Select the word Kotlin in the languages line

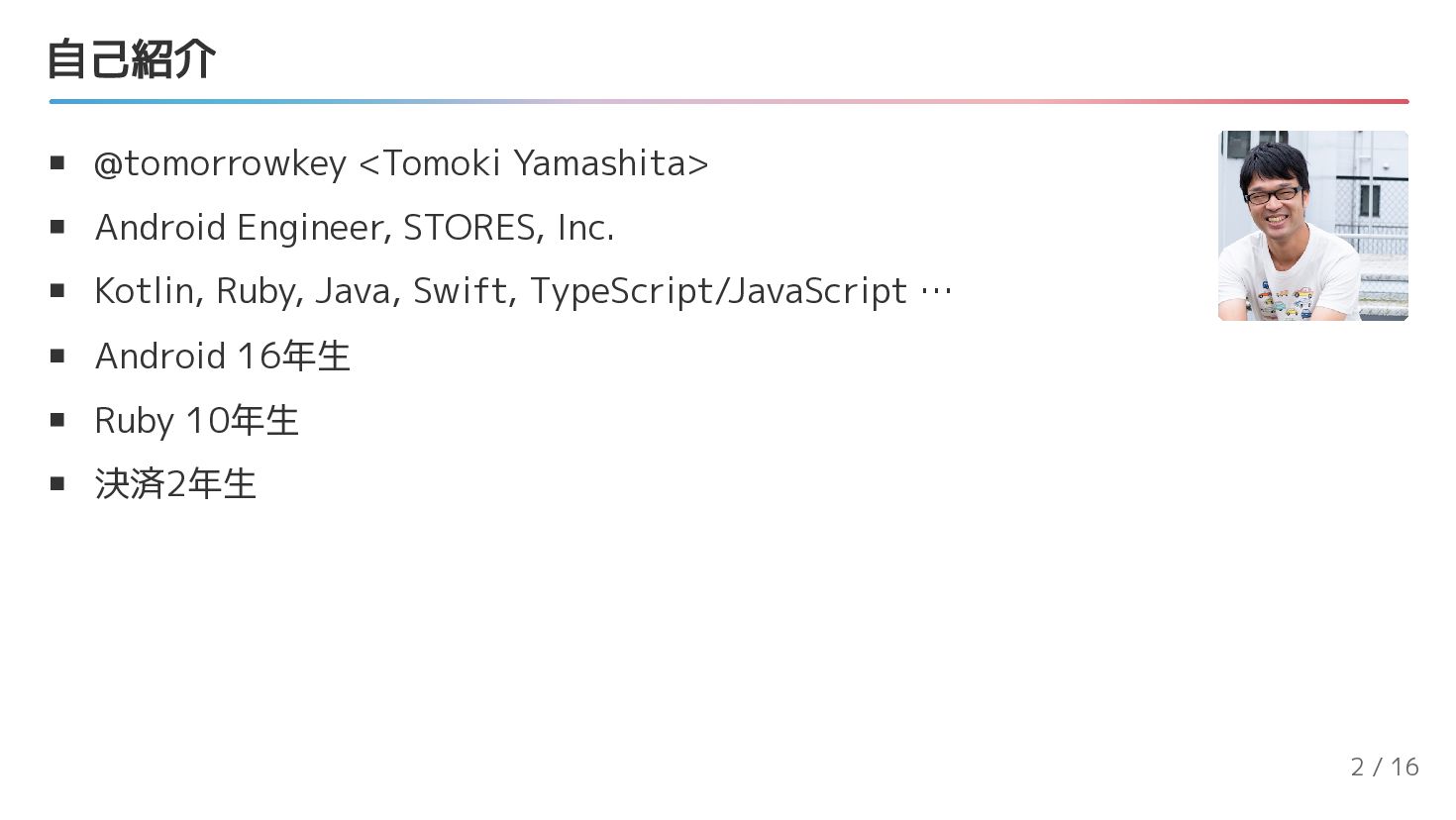[148, 291]
